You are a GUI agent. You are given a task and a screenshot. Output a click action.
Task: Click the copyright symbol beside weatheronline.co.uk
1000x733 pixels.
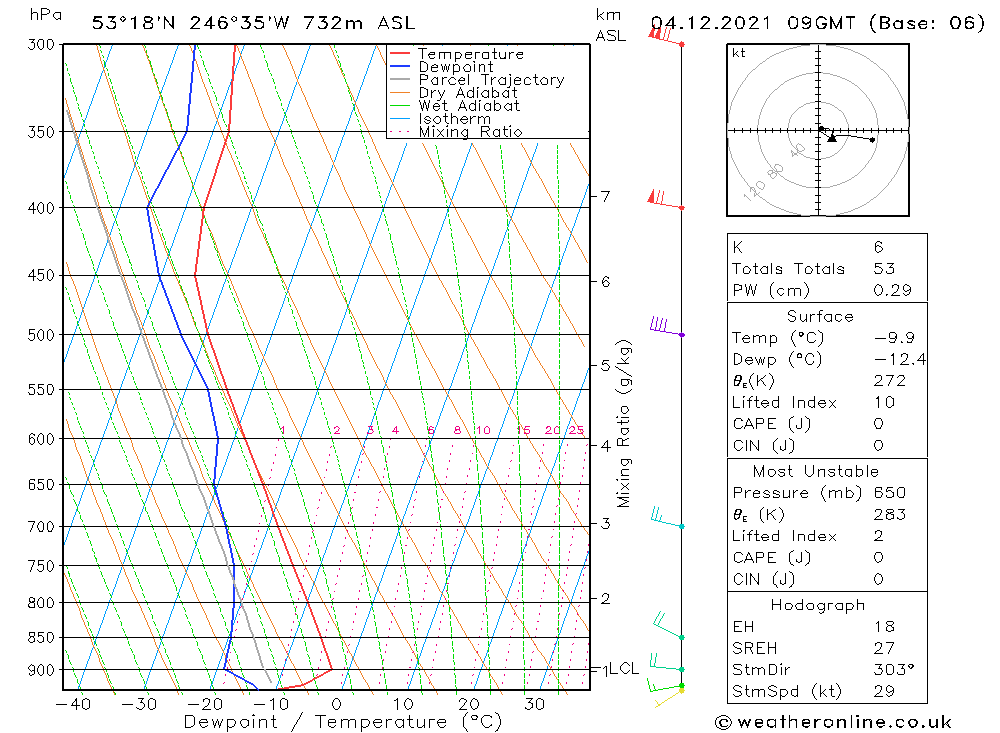click(x=724, y=722)
